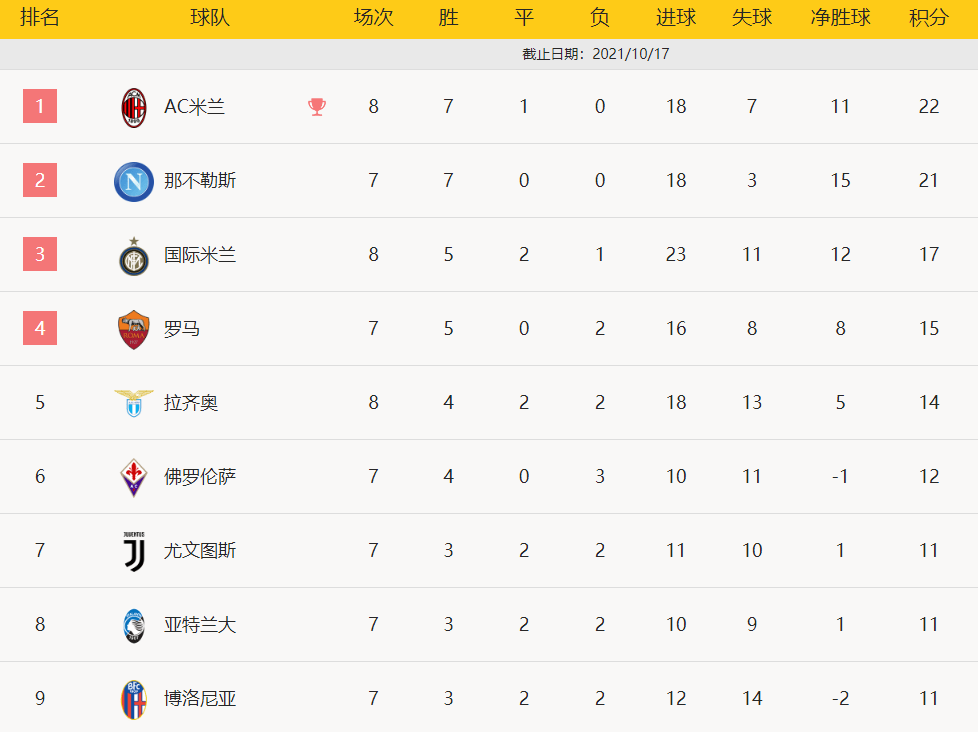Click the 排名 column header
This screenshot has height=732, width=978.
(40, 17)
